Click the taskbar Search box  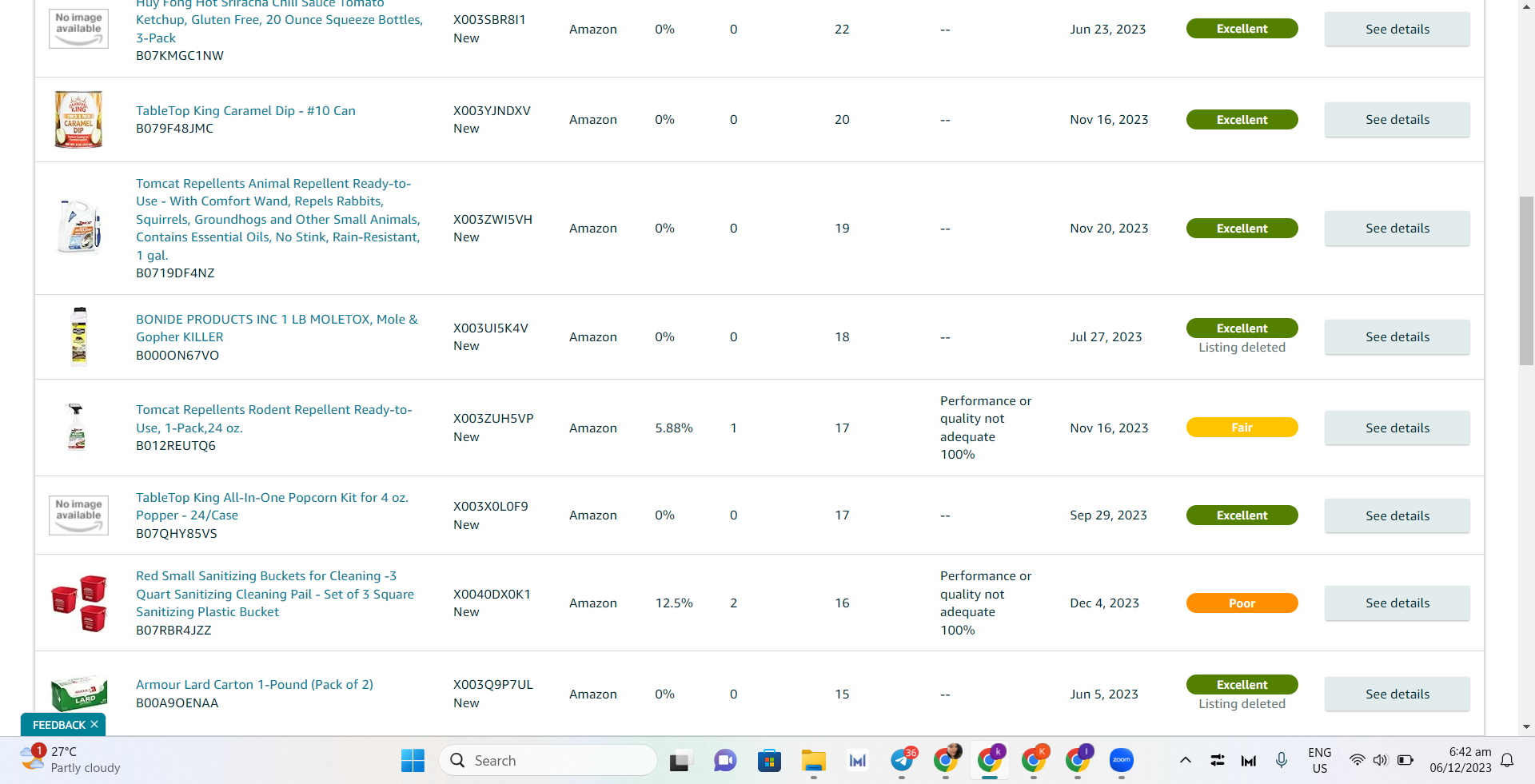point(548,761)
